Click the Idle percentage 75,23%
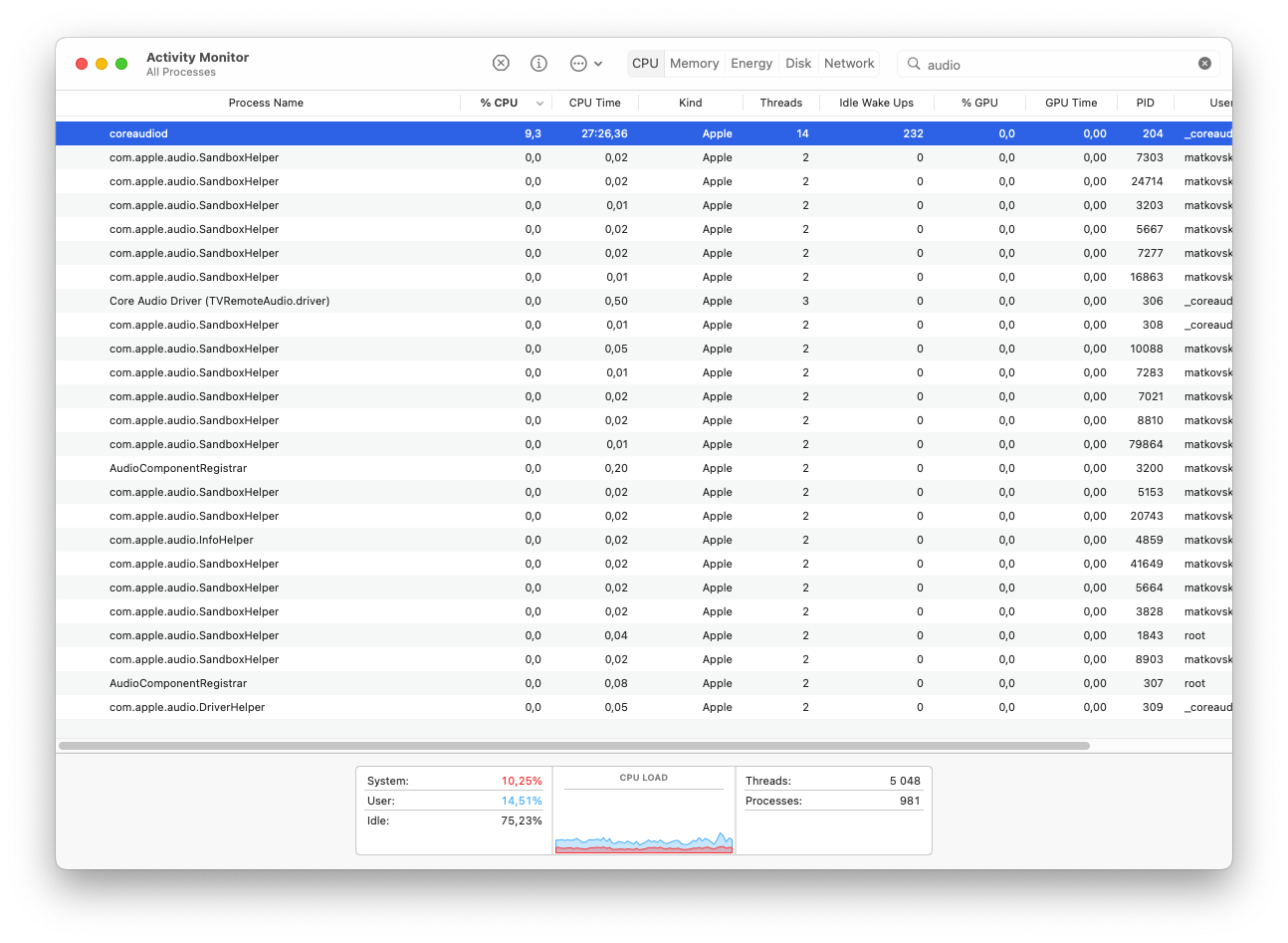 [522, 821]
